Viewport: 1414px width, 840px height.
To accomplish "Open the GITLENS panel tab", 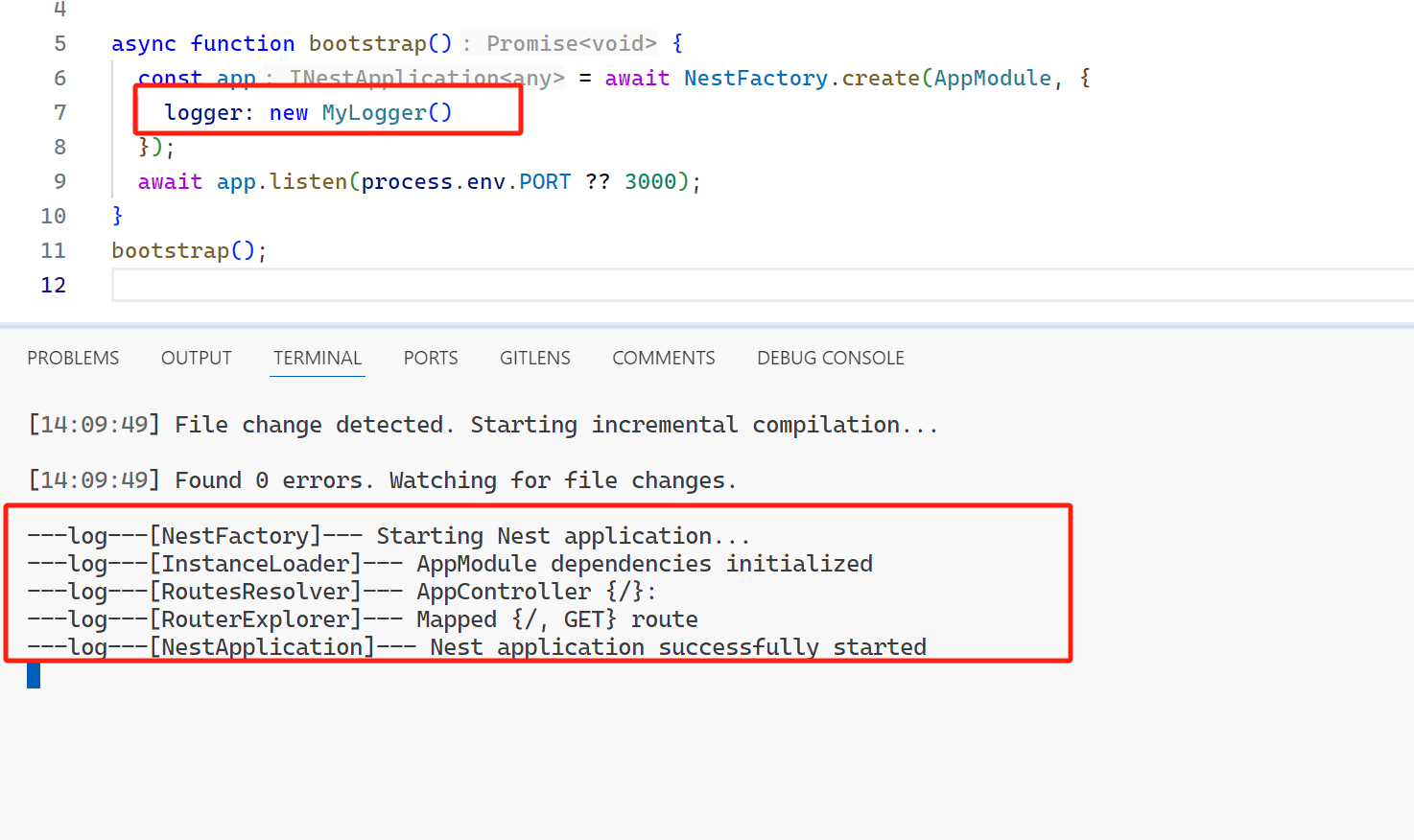I will click(534, 358).
